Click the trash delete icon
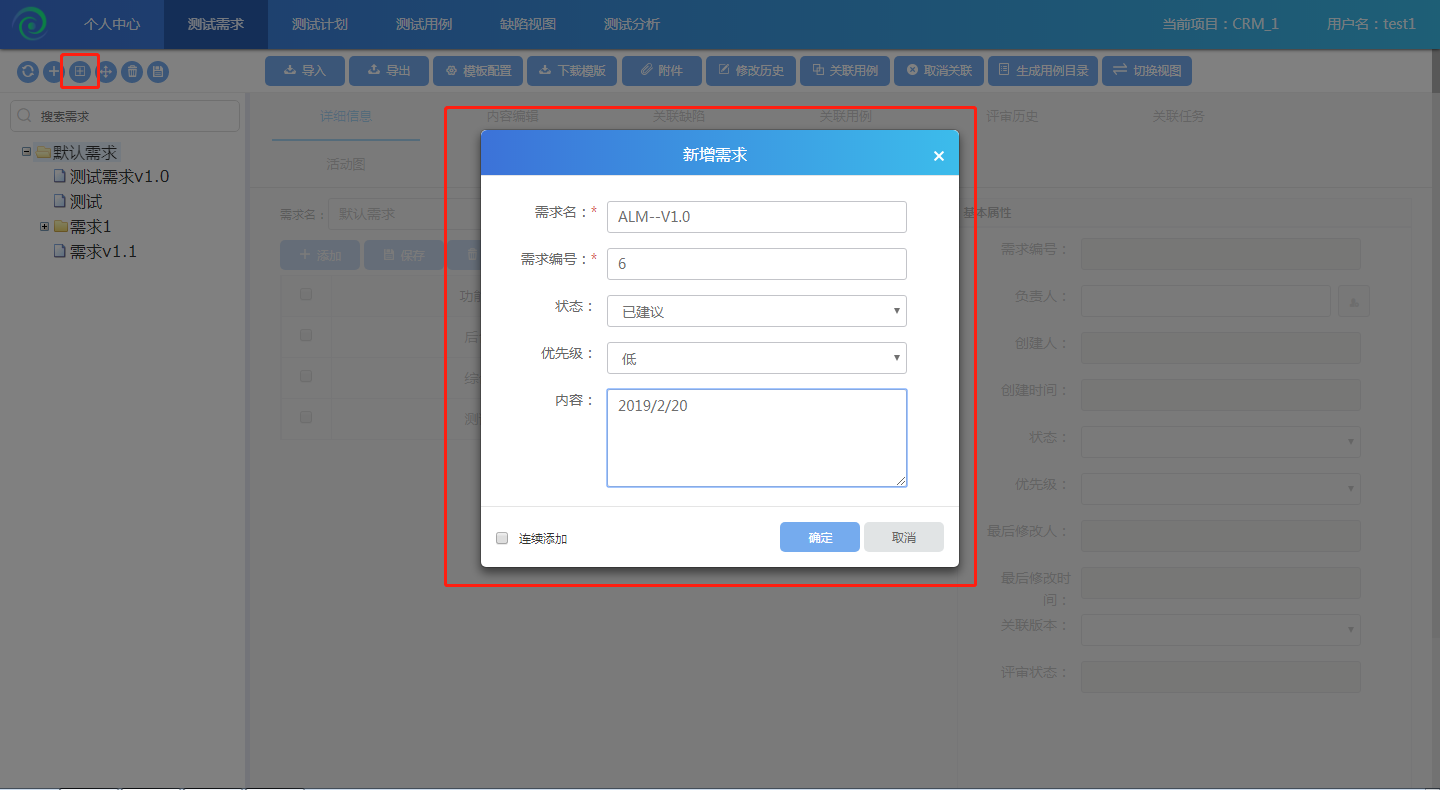 pyautogui.click(x=132, y=72)
